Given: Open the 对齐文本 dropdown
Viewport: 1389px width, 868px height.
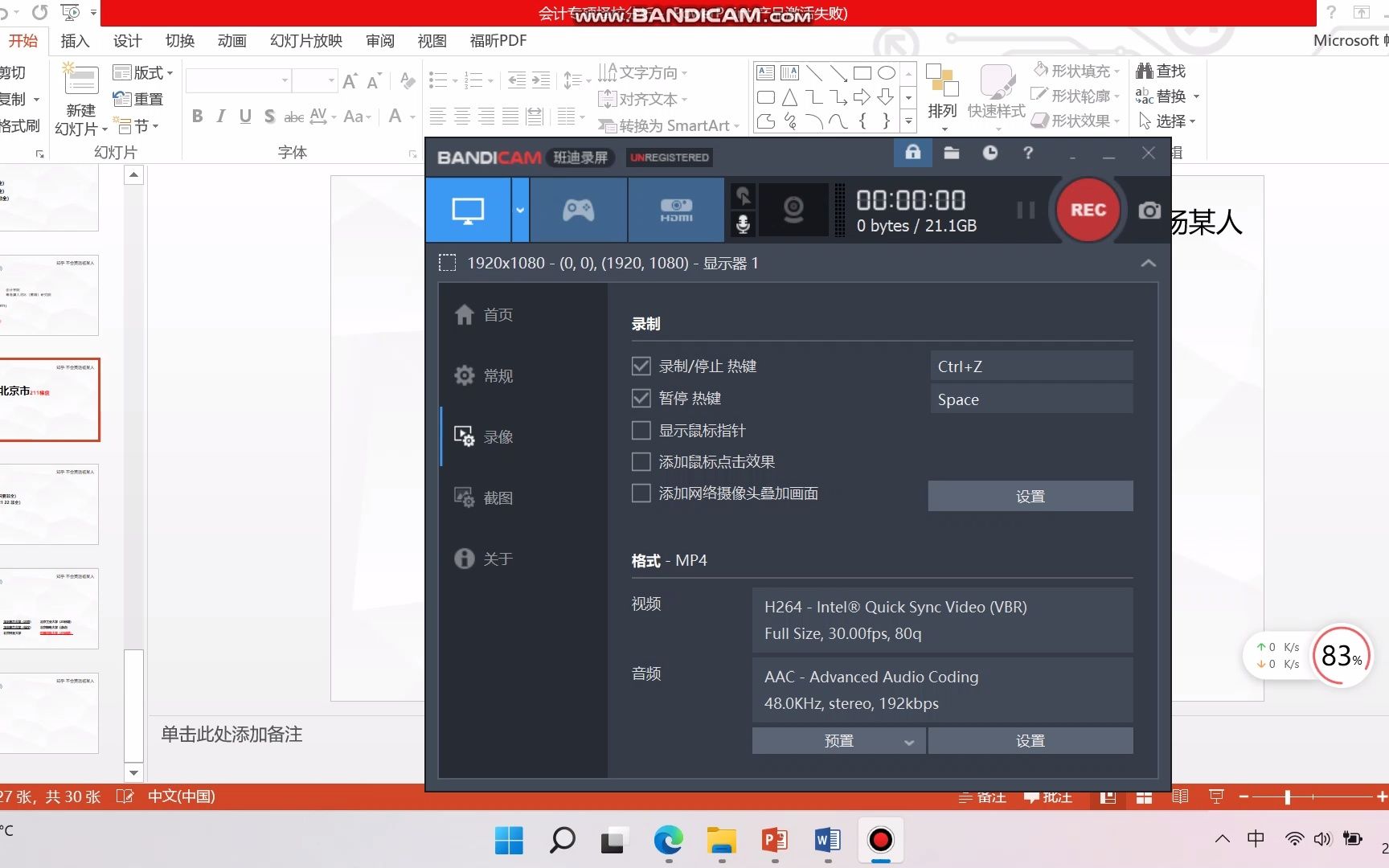Looking at the screenshot, I should click(x=643, y=100).
